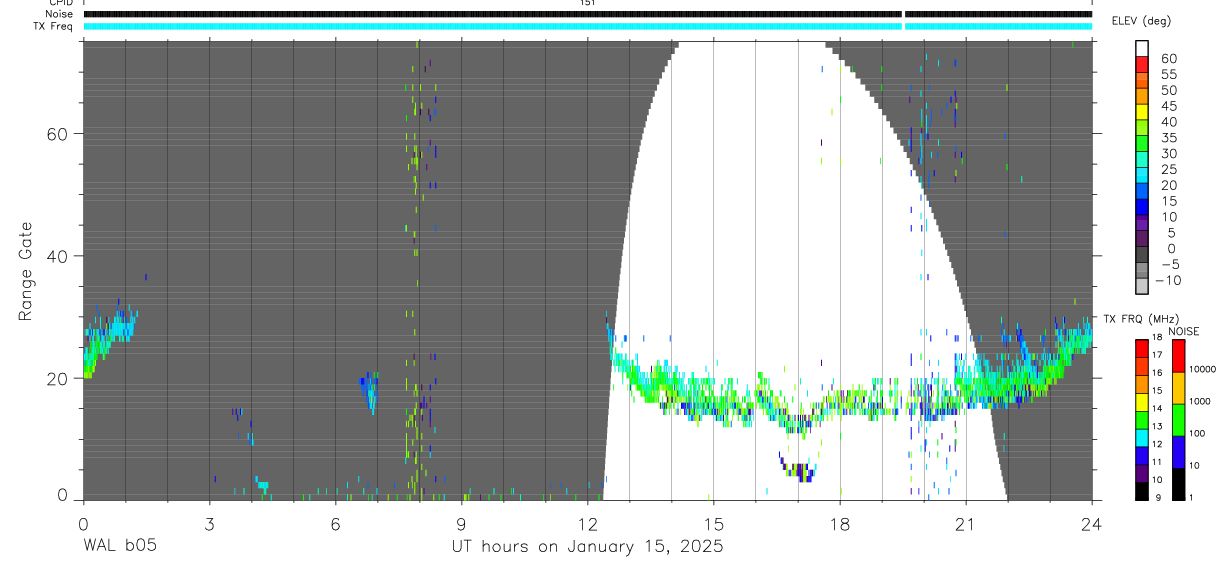Pick the blue segment of the NOISE color bar
This screenshot has width=1228, height=567.
[x=1177, y=451]
